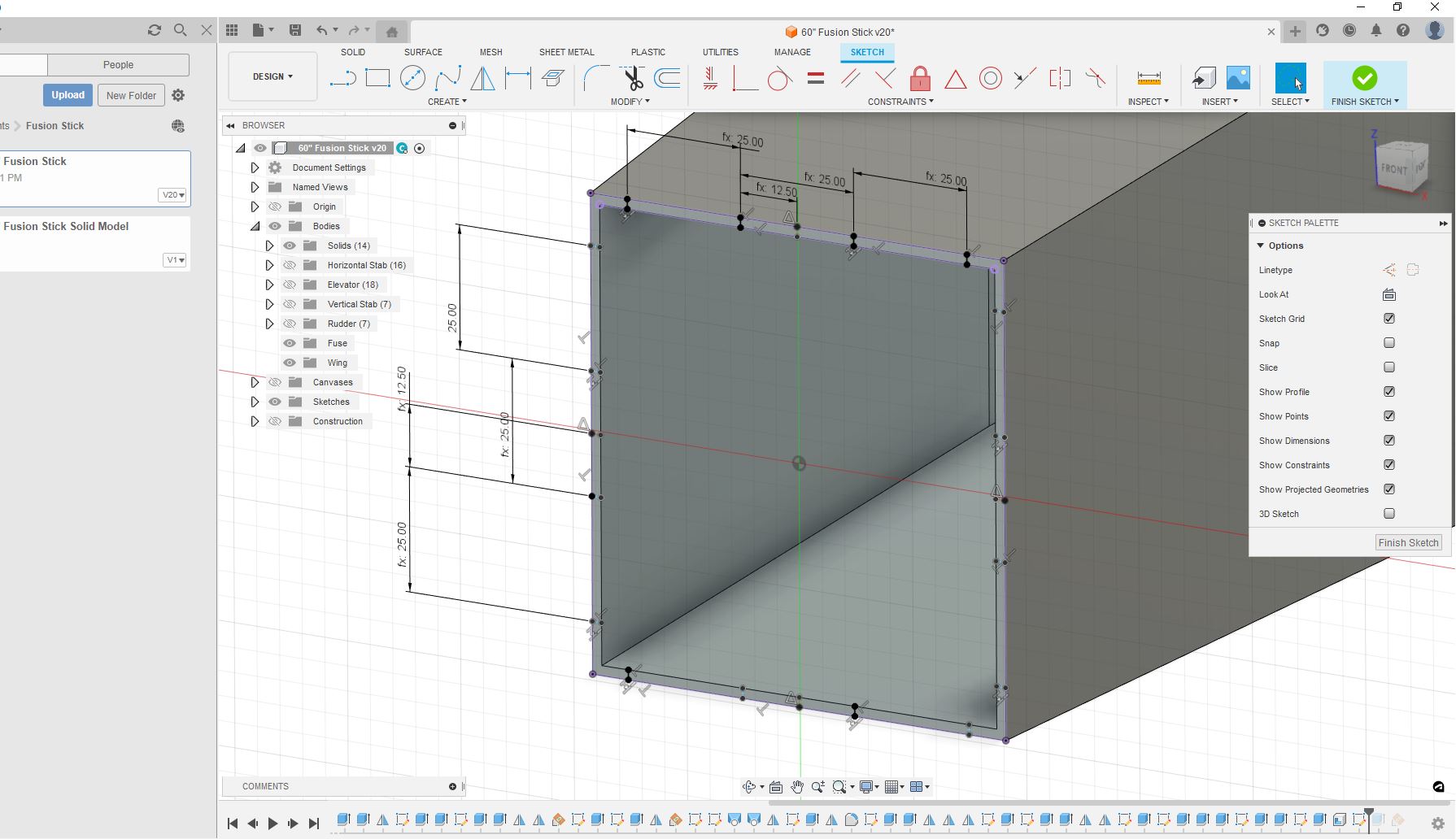
Task: Choose the Center Diameter Circle tool
Action: [412, 78]
